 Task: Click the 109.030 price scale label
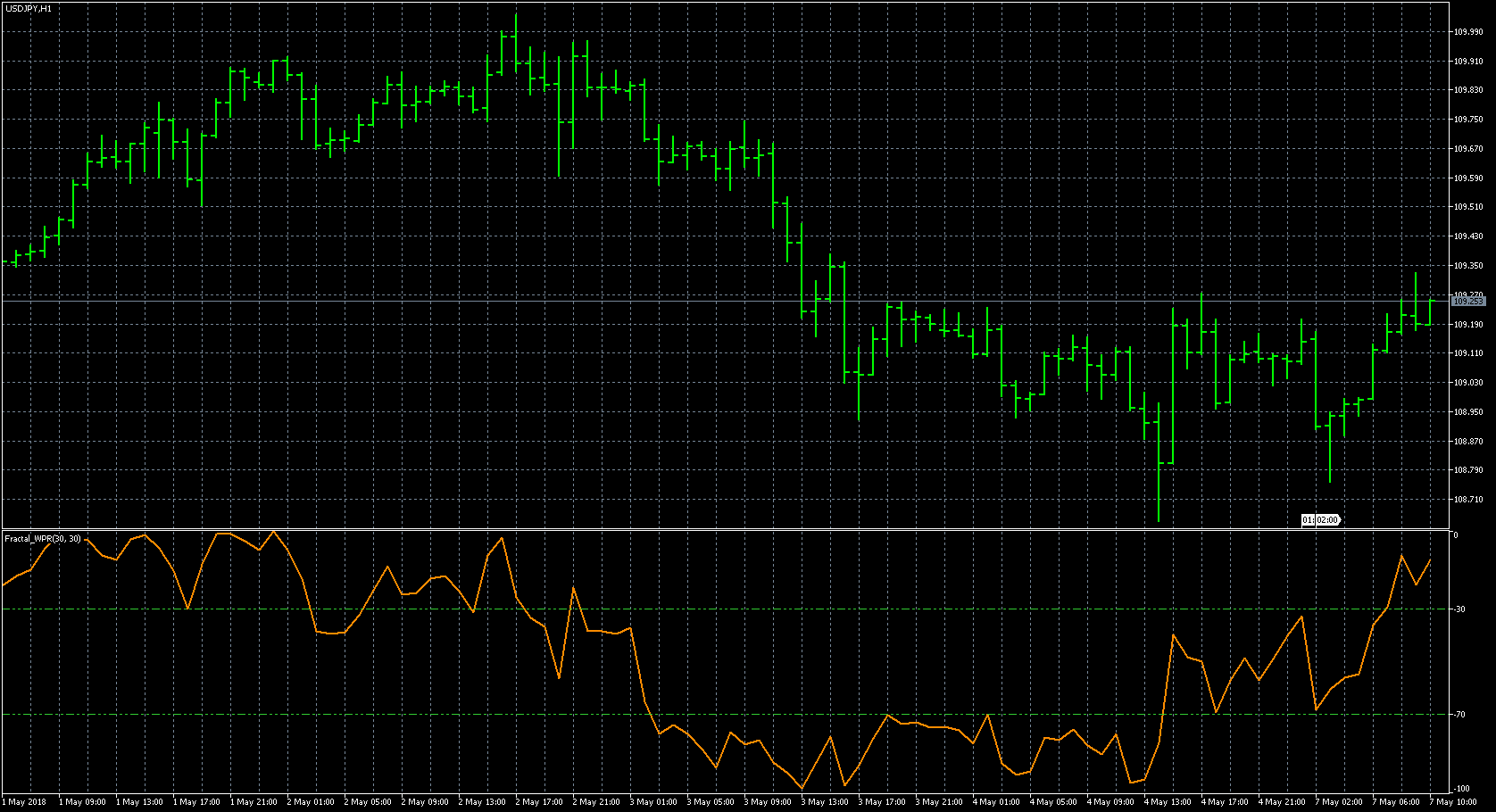1467,383
